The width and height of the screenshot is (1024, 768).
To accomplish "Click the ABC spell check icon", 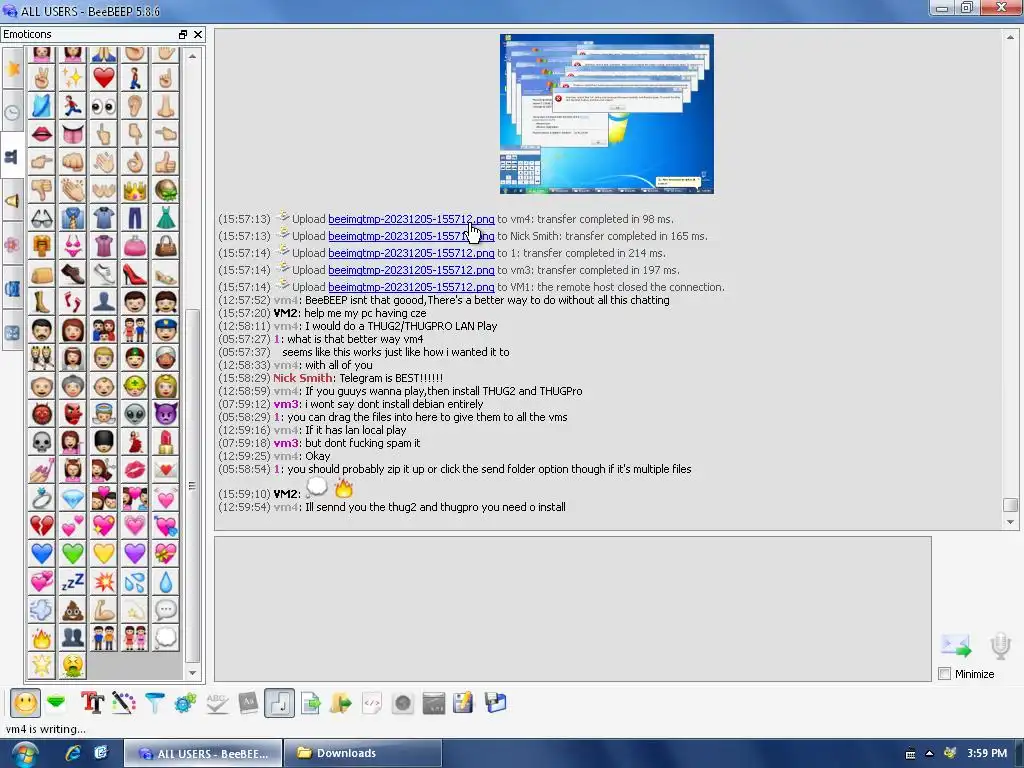I will click(x=217, y=703).
